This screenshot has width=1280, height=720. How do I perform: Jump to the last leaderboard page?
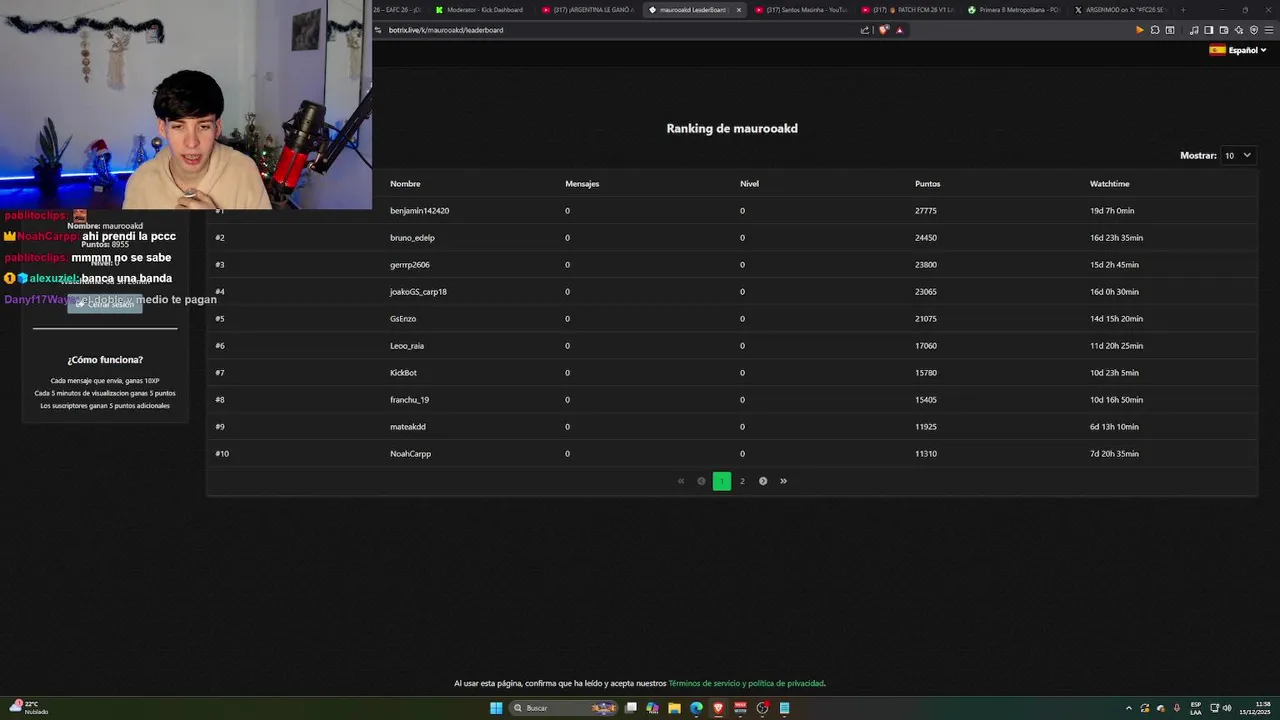pos(783,481)
